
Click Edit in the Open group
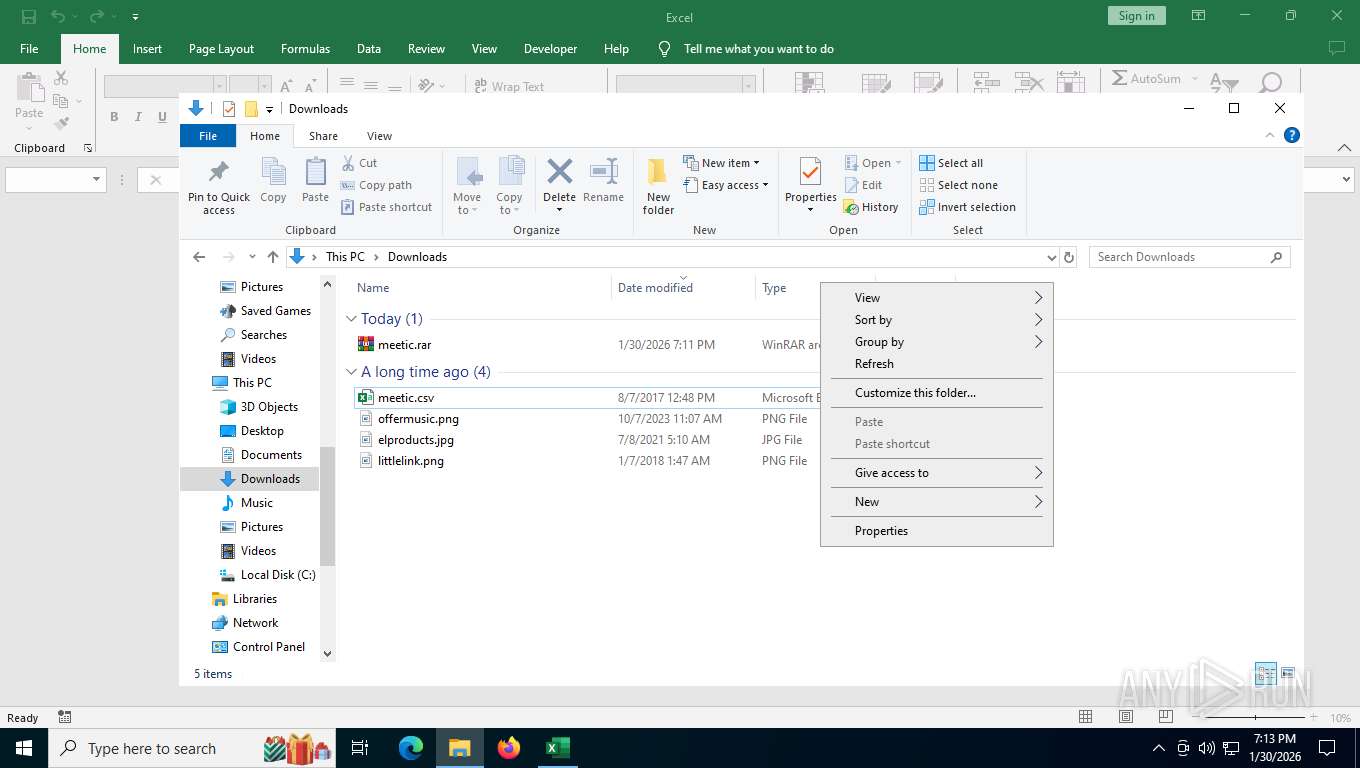(863, 185)
